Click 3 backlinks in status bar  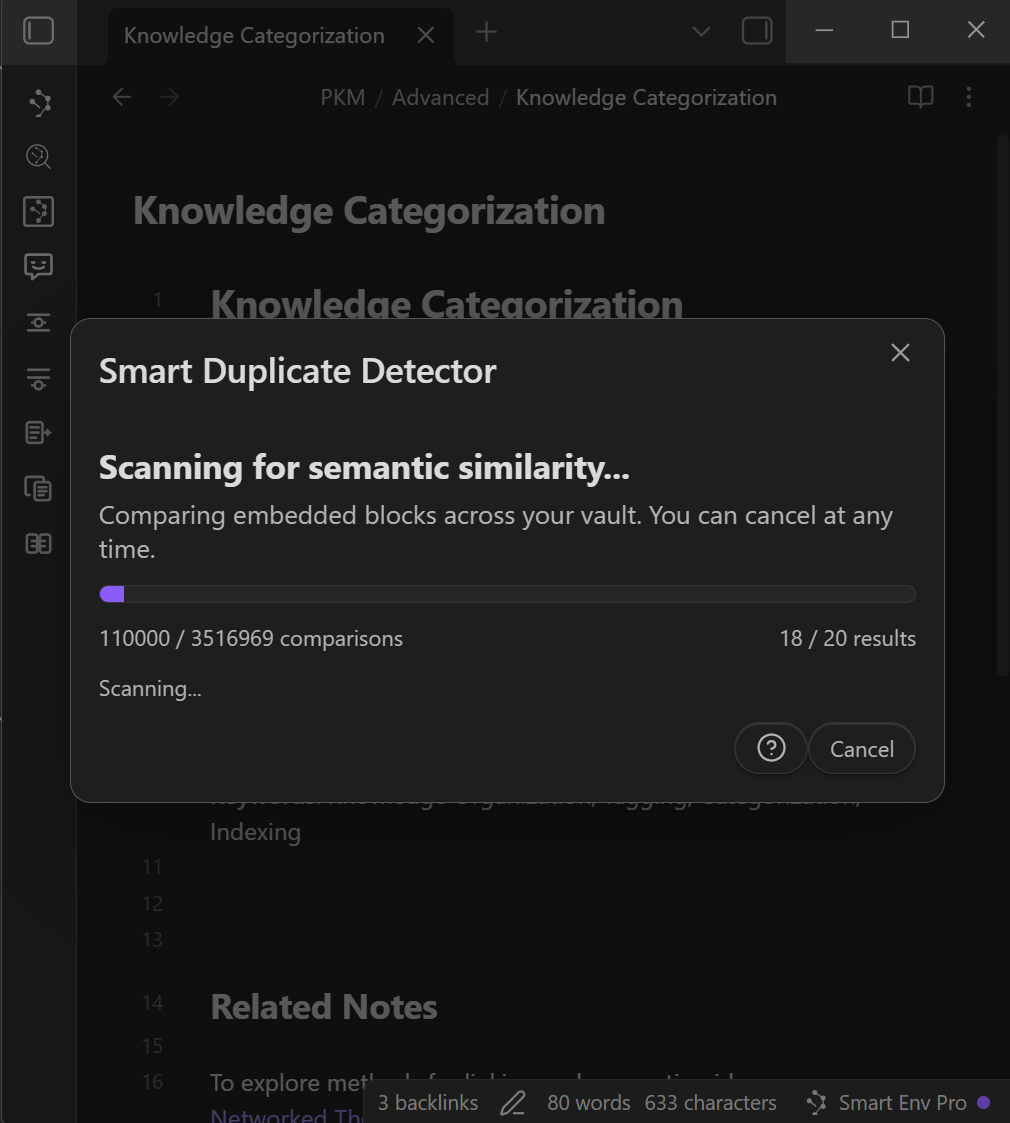click(x=428, y=1103)
